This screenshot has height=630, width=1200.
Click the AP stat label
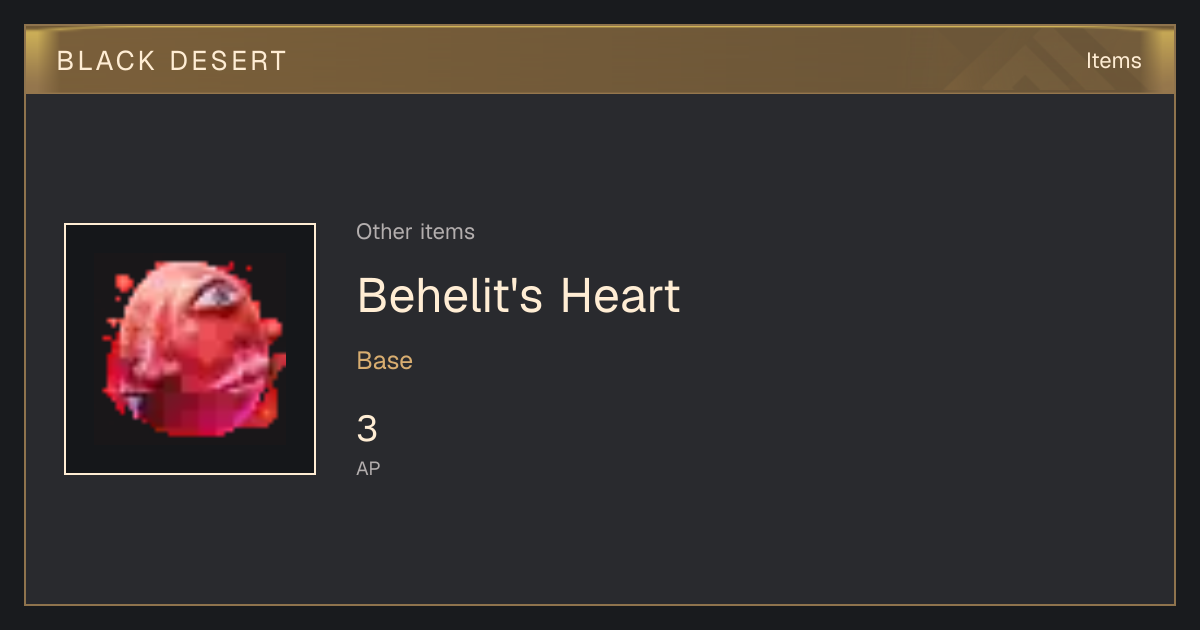pyautogui.click(x=368, y=468)
